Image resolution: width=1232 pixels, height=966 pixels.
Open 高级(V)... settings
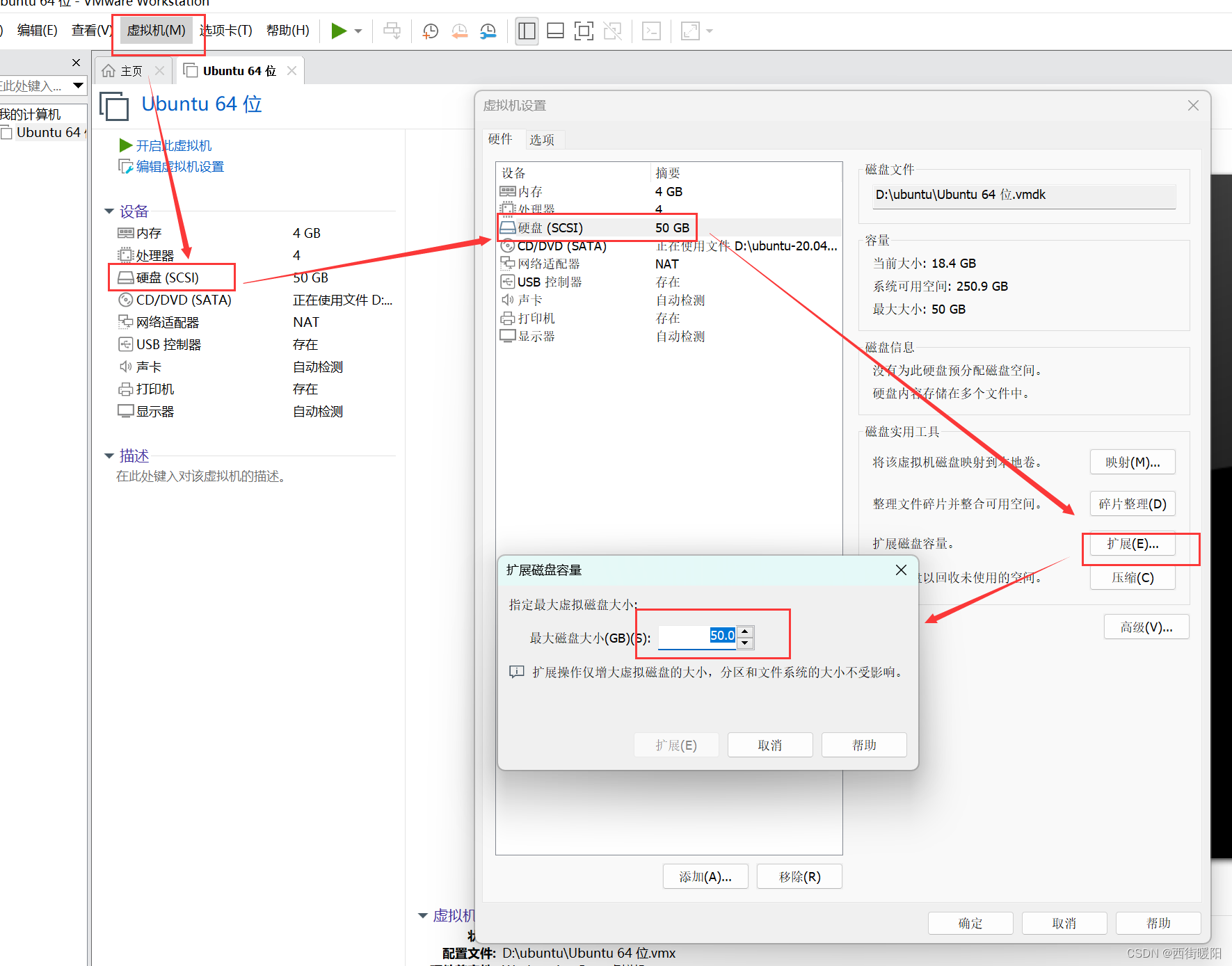[x=1146, y=627]
